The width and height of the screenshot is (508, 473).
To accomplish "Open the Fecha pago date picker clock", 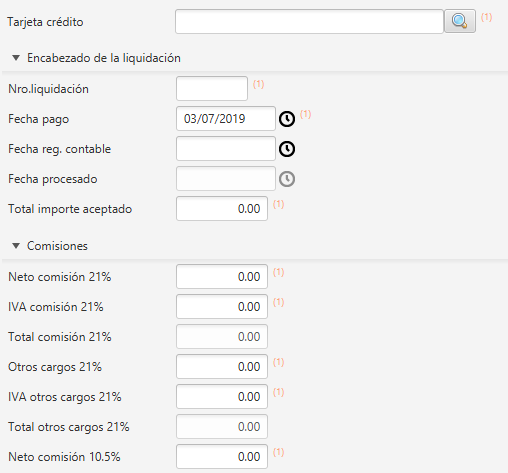I will tap(287, 119).
